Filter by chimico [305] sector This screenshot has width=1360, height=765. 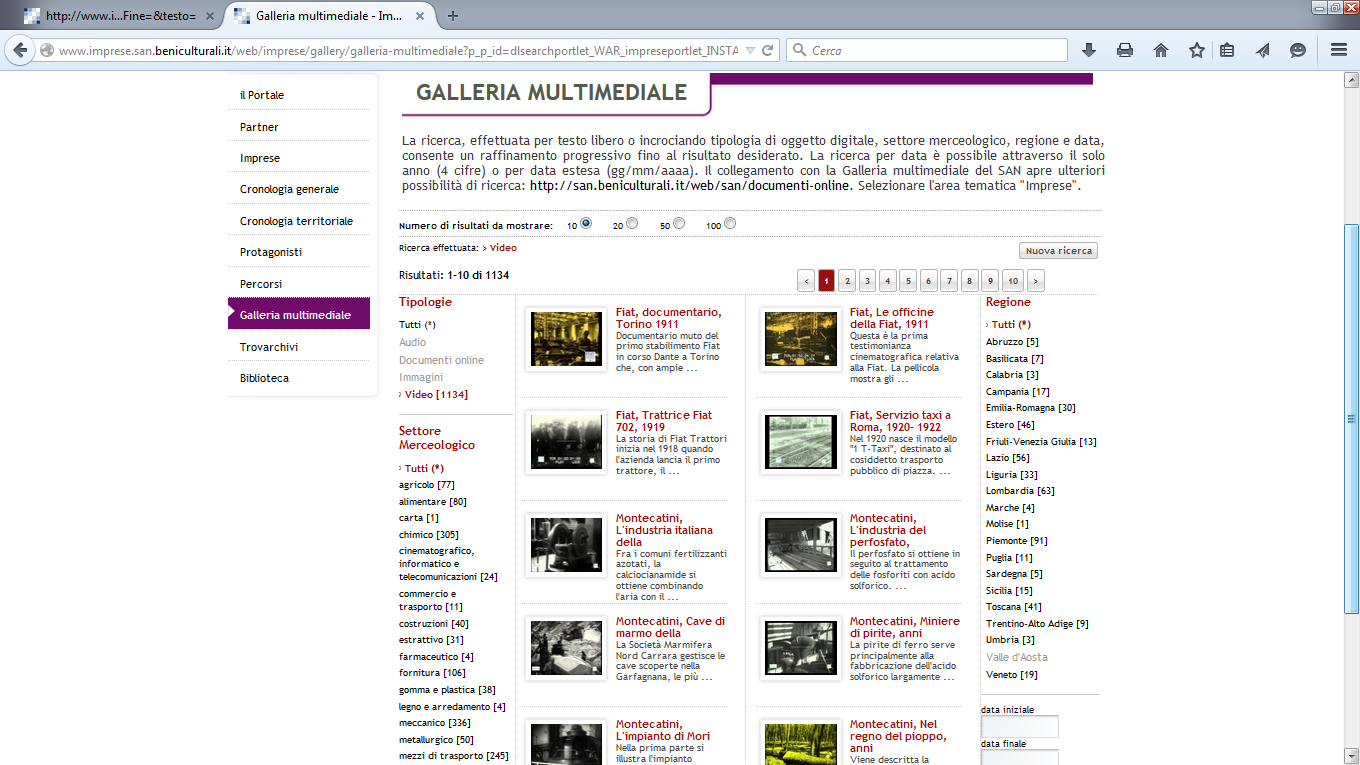pos(429,534)
